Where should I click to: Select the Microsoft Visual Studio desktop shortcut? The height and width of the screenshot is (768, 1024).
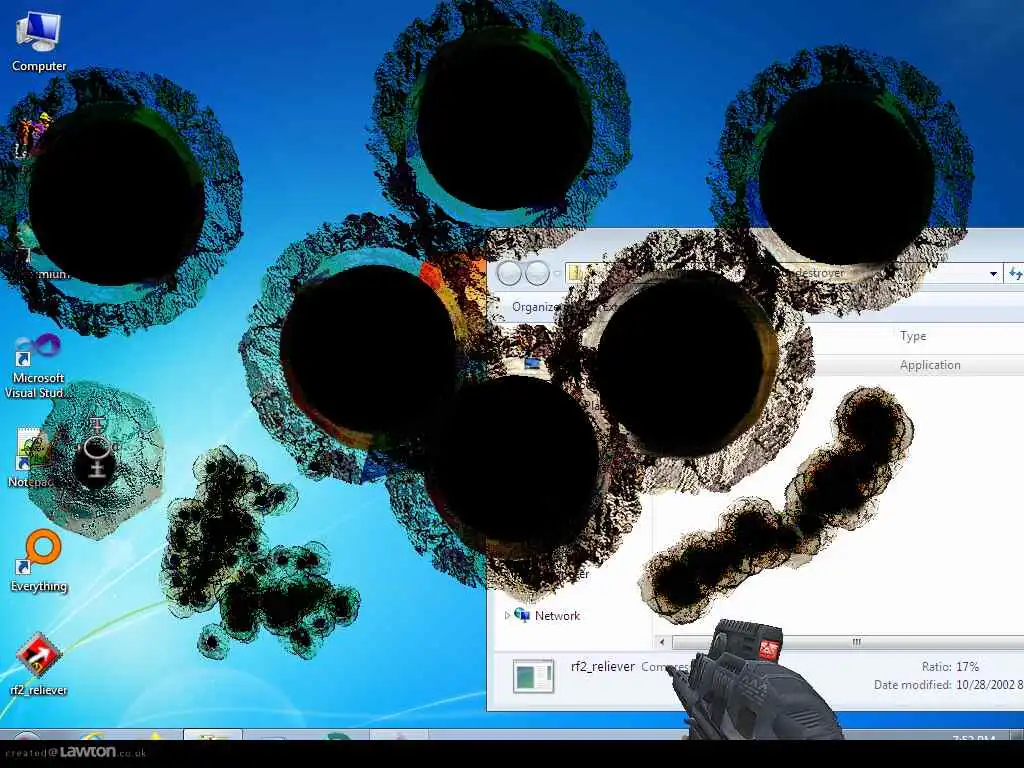[x=38, y=366]
